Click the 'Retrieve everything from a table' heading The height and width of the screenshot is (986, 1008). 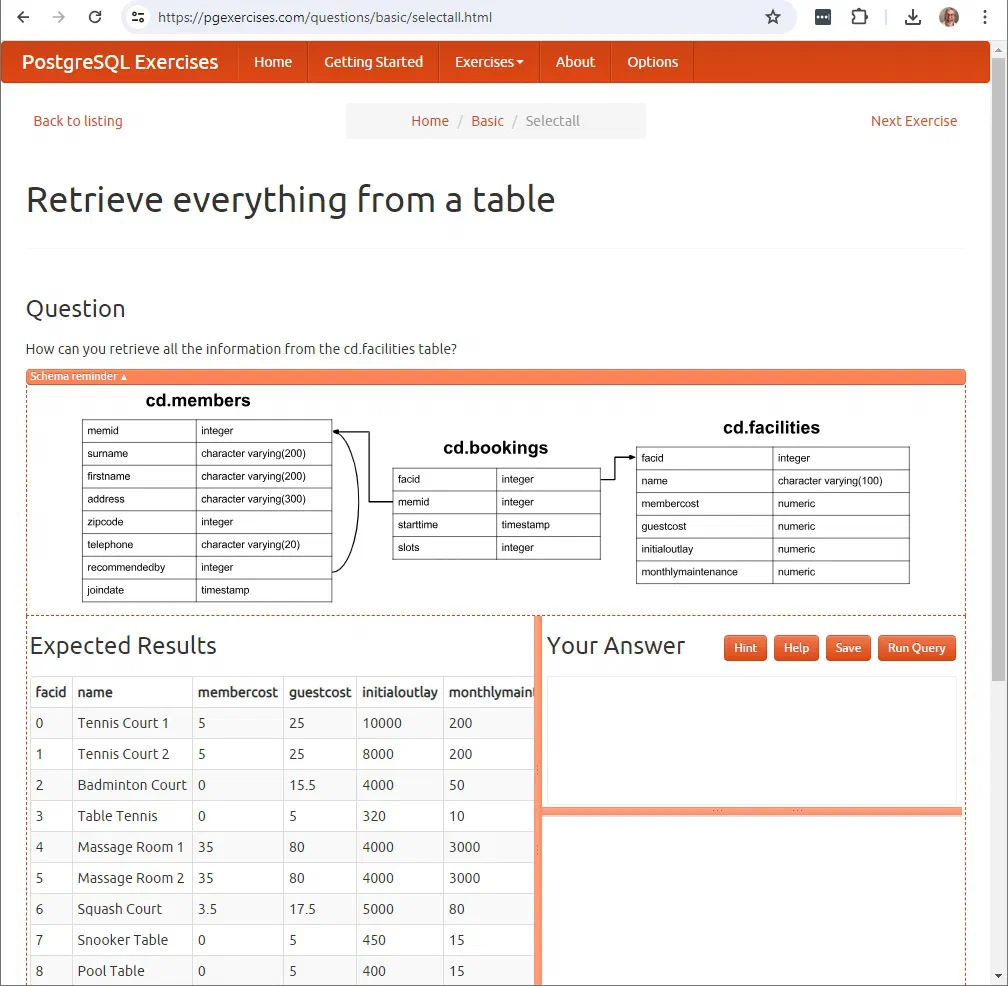tap(291, 200)
